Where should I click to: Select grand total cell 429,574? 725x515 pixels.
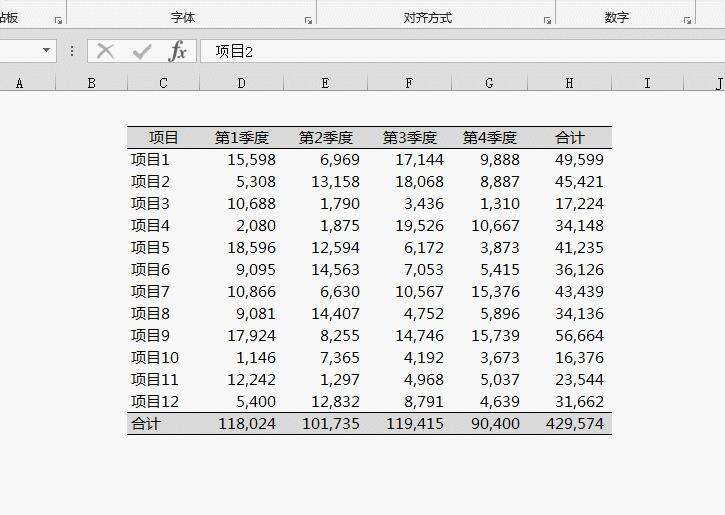570,423
